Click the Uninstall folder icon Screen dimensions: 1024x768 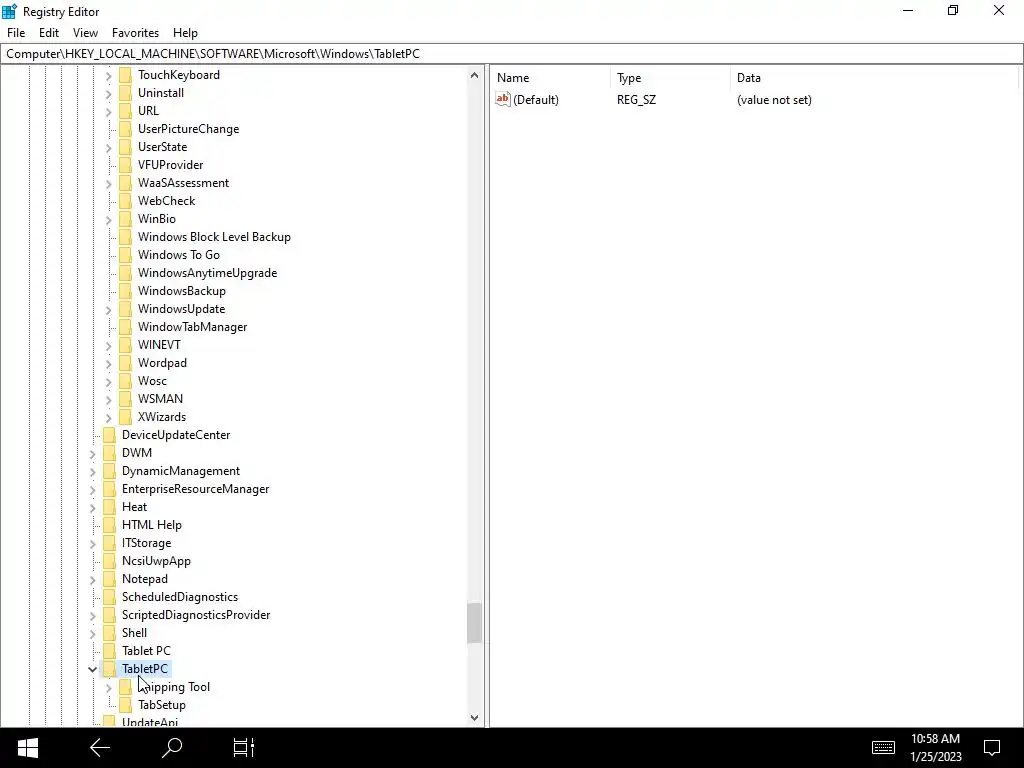coord(125,93)
